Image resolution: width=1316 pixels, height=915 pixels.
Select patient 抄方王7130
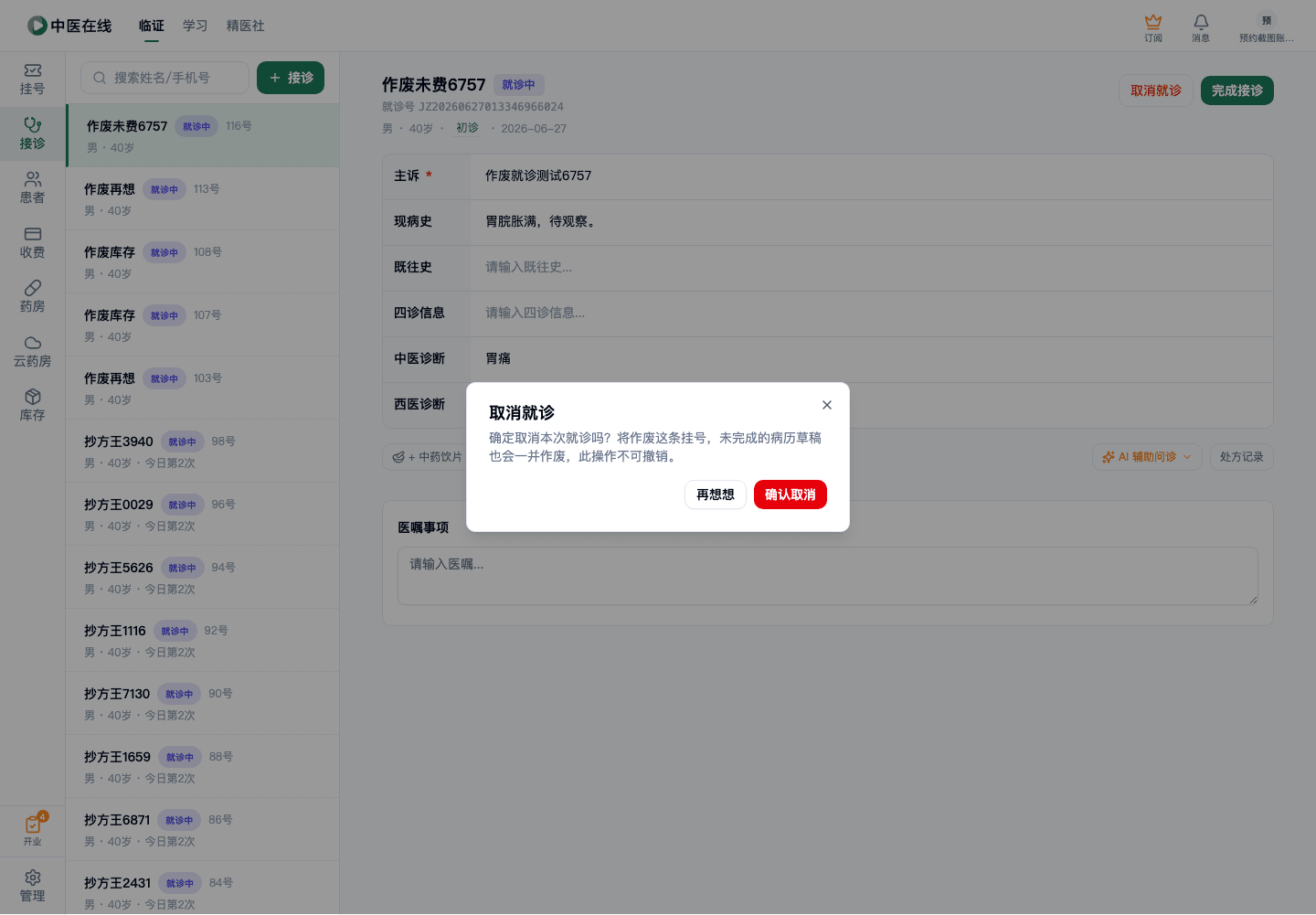coord(203,703)
